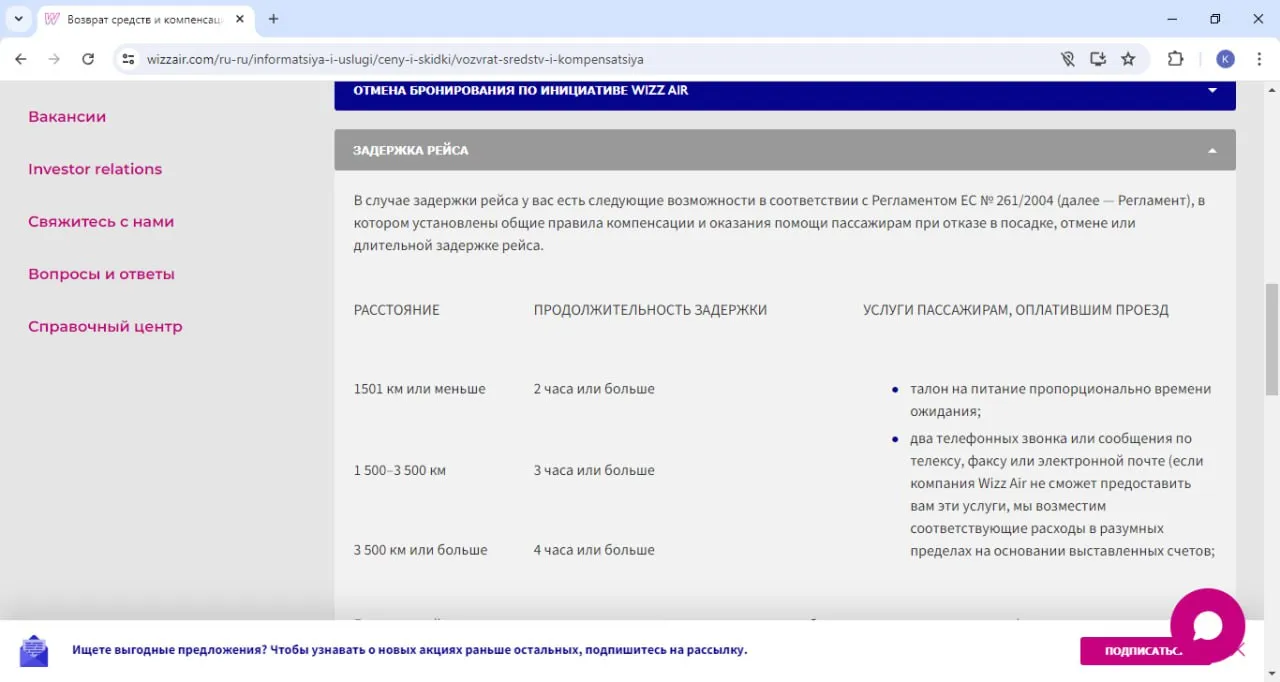
Task: Close the Wizz Air browser tab
Action: tap(240, 19)
